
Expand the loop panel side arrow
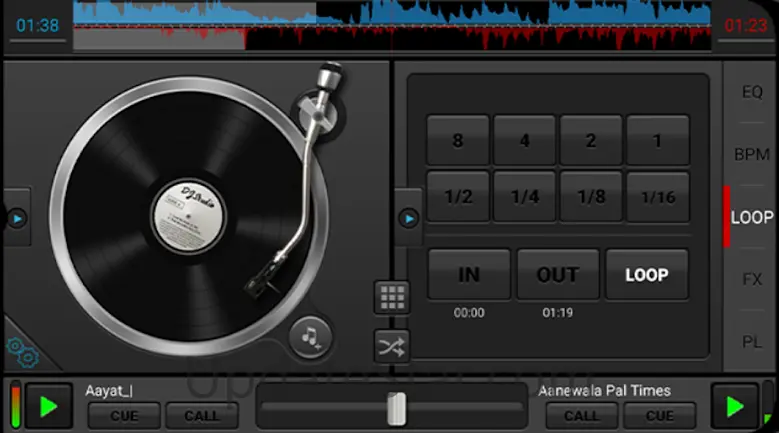409,218
